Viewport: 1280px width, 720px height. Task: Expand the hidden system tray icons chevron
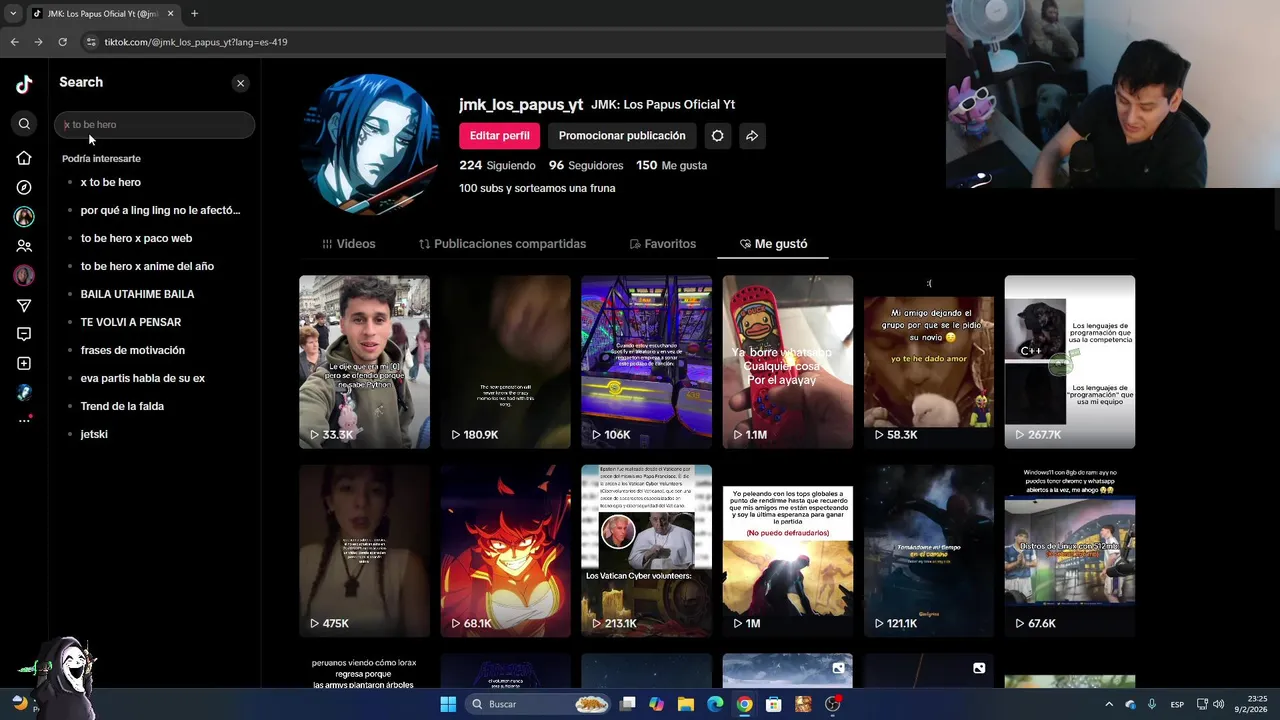[x=1108, y=704]
